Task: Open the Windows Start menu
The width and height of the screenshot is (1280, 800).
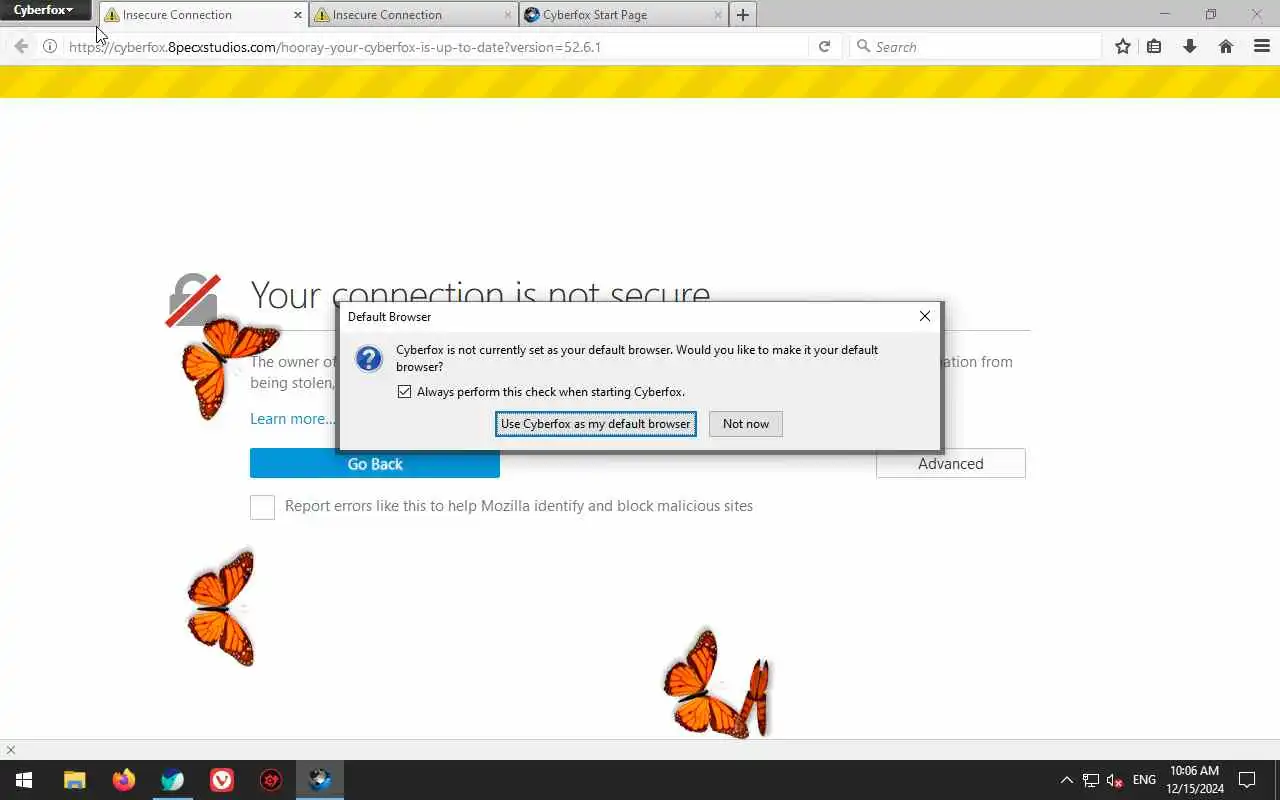Action: (24, 780)
